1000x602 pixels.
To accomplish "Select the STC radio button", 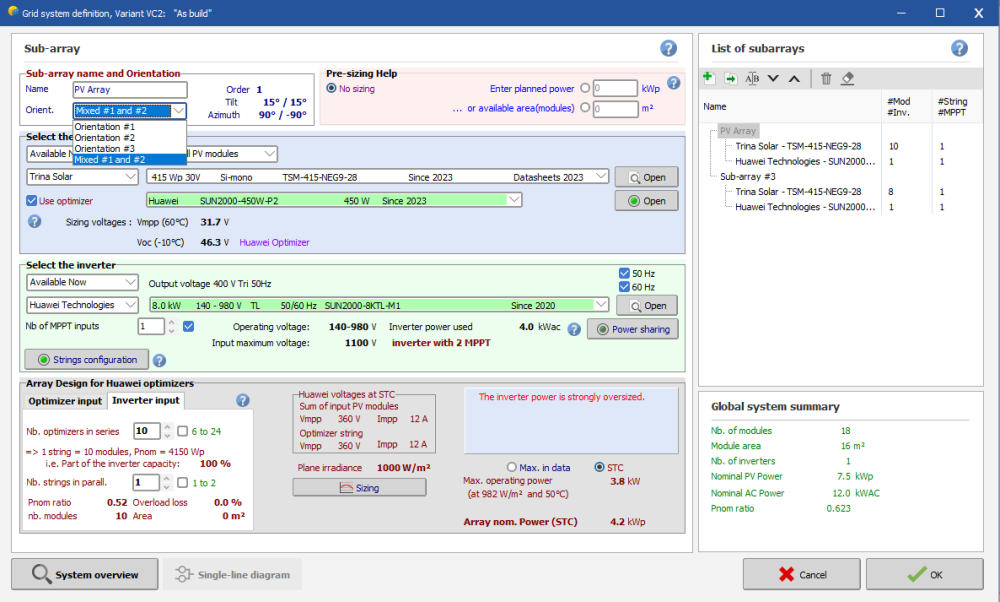I will [x=600, y=467].
